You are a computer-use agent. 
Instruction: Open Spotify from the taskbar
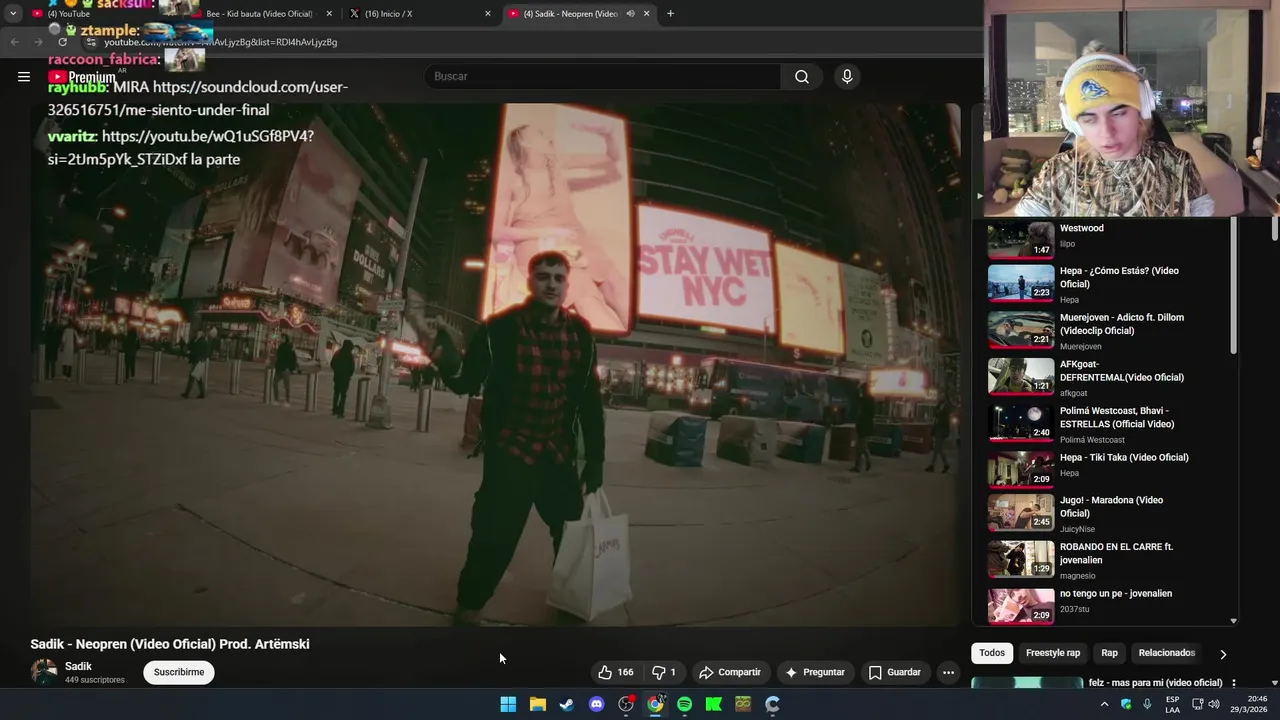684,704
